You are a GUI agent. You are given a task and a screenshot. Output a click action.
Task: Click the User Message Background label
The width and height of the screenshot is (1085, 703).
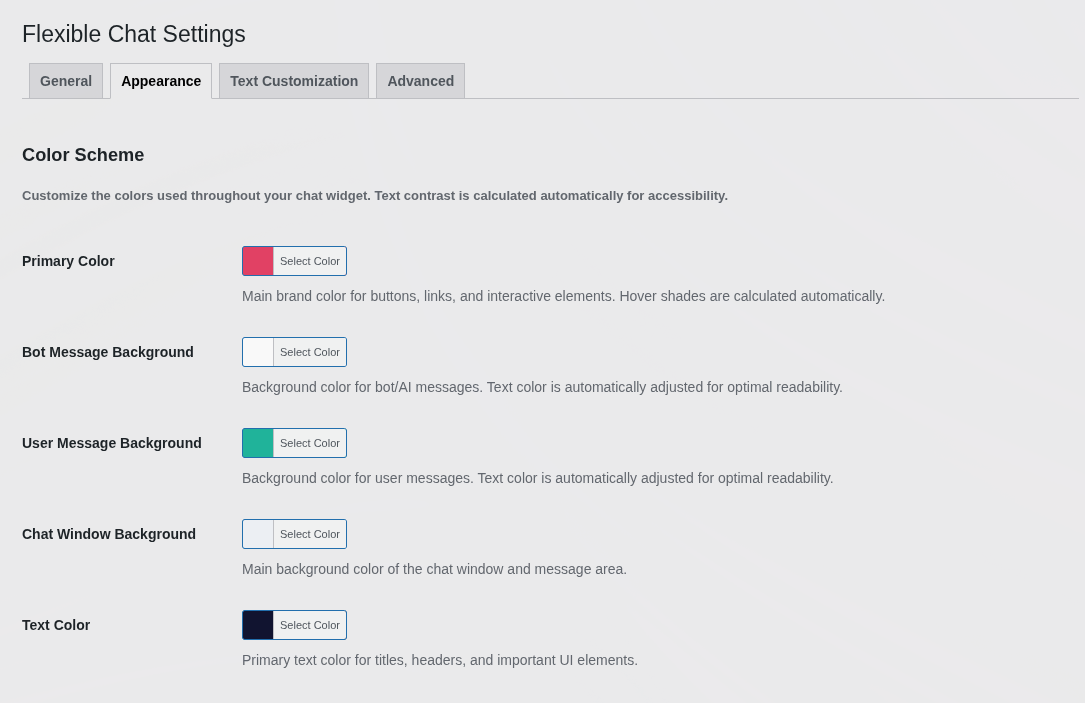pyautogui.click(x=111, y=443)
